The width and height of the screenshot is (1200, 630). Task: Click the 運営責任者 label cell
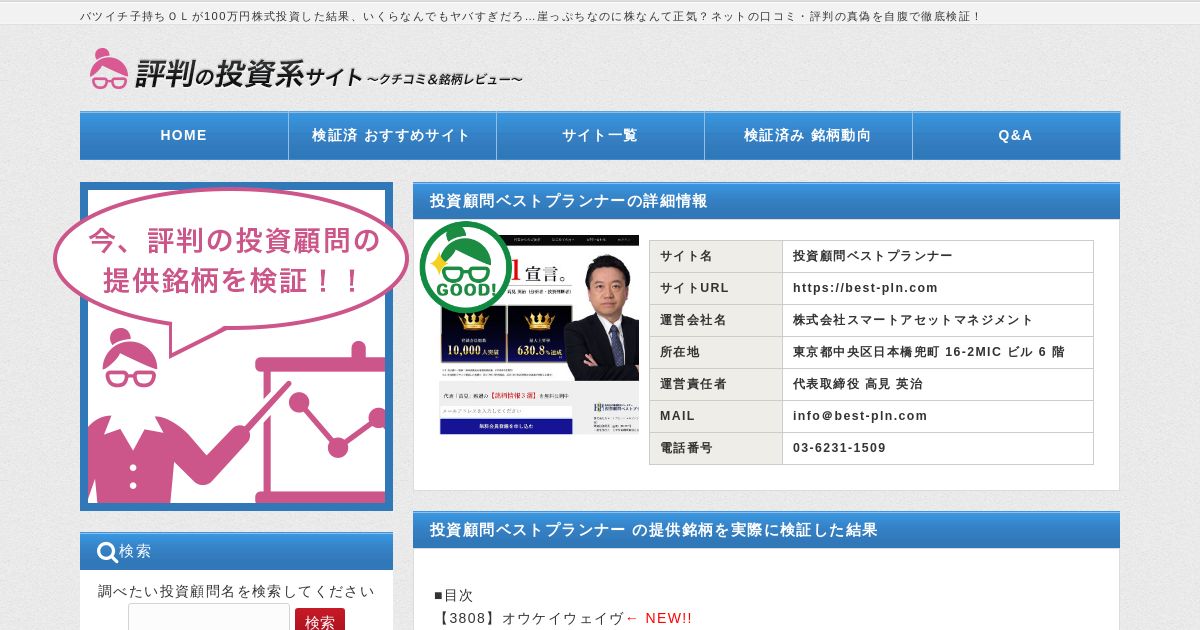(x=716, y=384)
